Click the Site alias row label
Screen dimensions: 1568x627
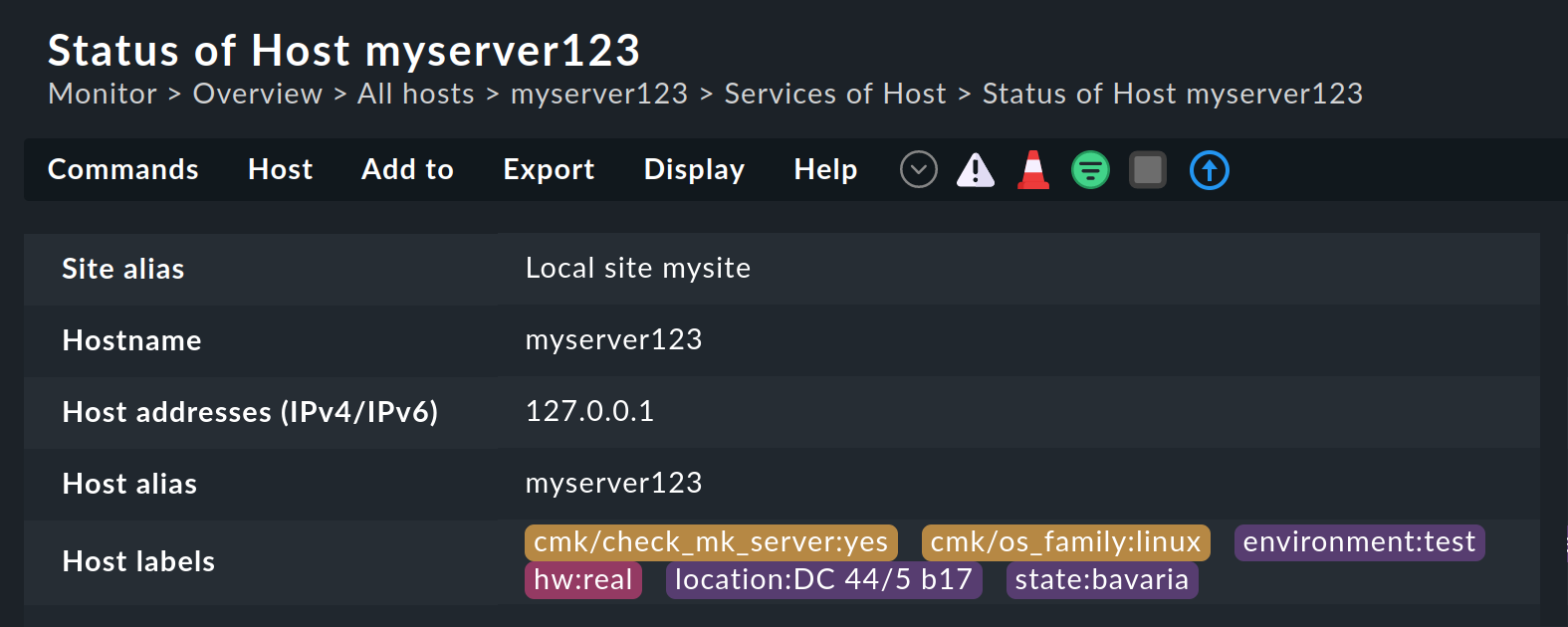123,269
